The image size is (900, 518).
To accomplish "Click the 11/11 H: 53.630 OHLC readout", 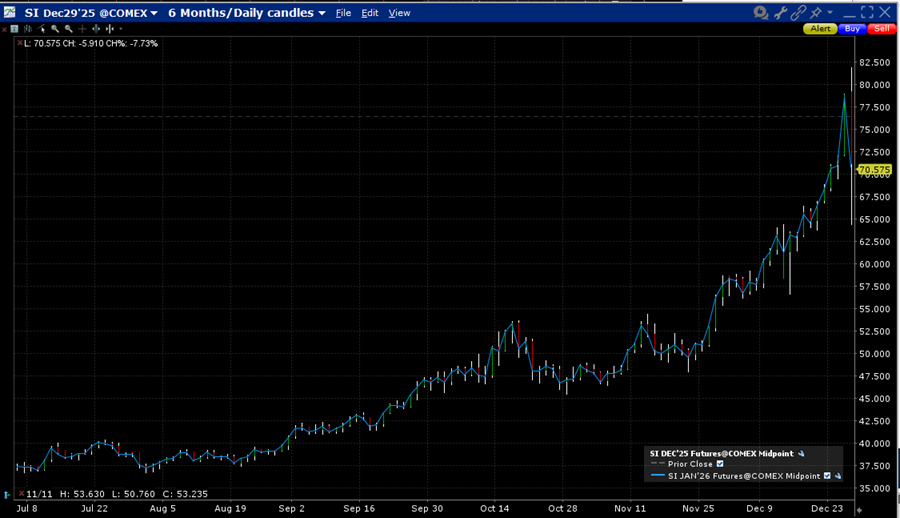I will point(117,494).
